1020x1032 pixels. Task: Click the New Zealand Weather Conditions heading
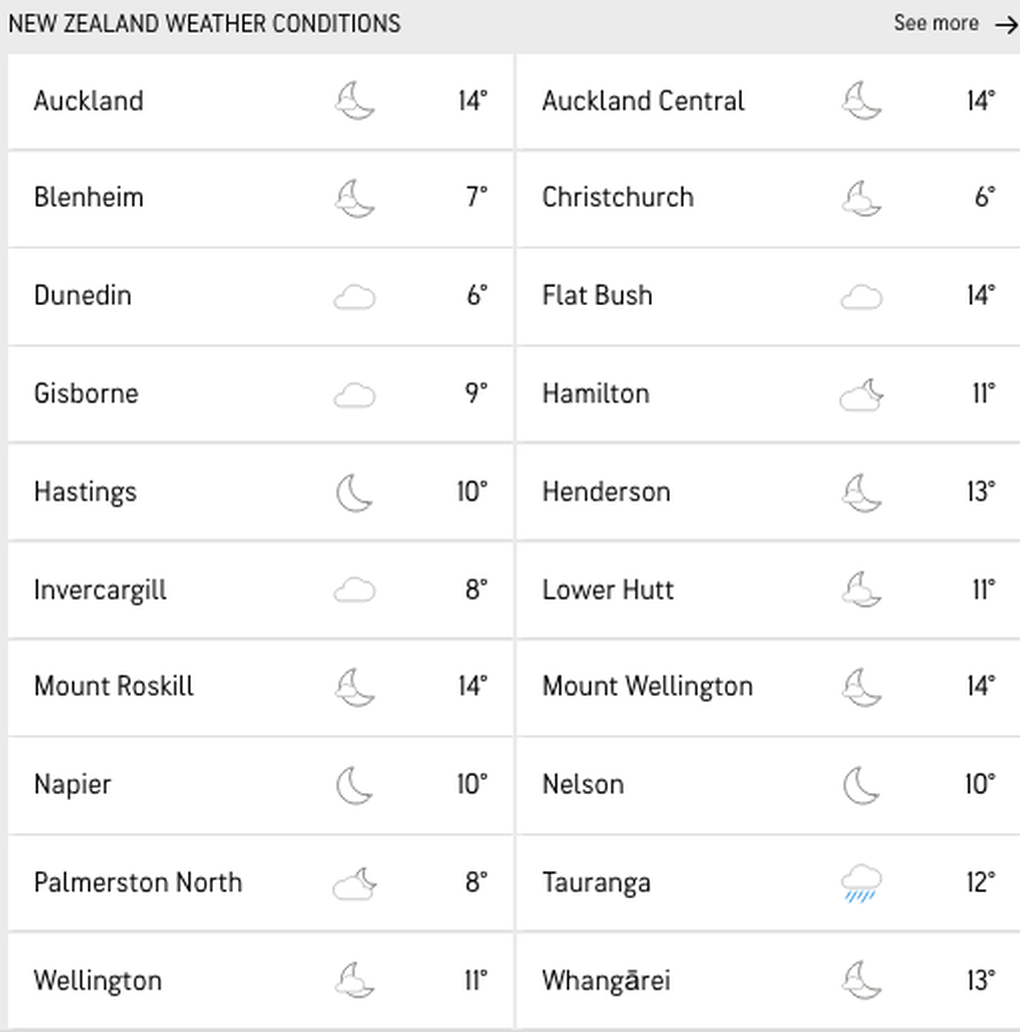coord(204,24)
